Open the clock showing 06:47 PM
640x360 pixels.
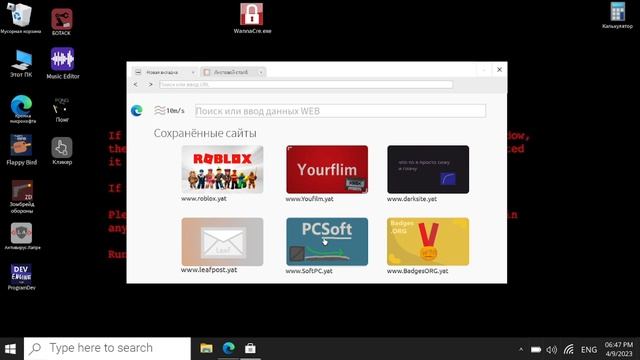click(x=619, y=349)
